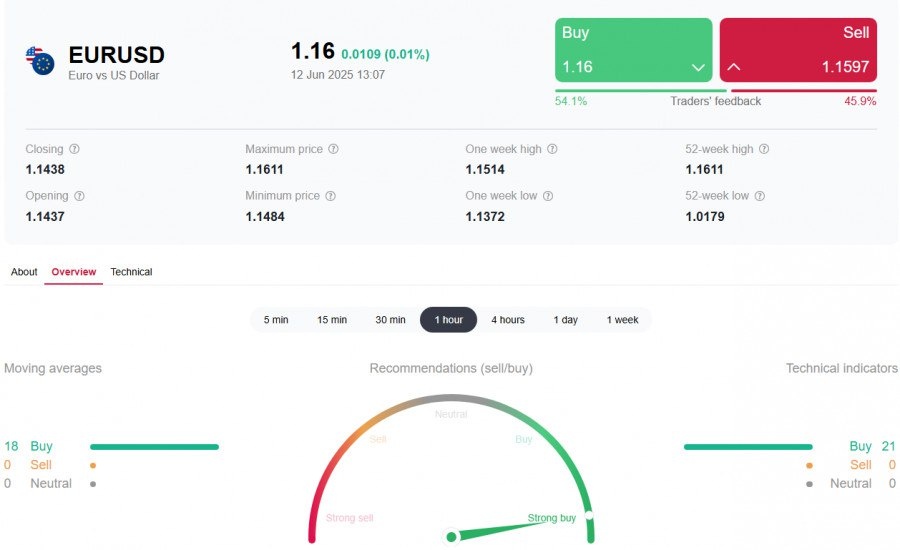The image size is (900, 550).
Task: Select the 1 hour timeframe
Action: [x=448, y=320]
